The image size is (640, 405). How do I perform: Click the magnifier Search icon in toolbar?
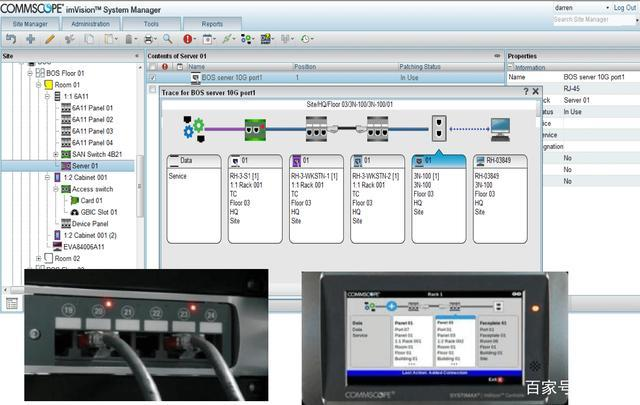[167, 39]
